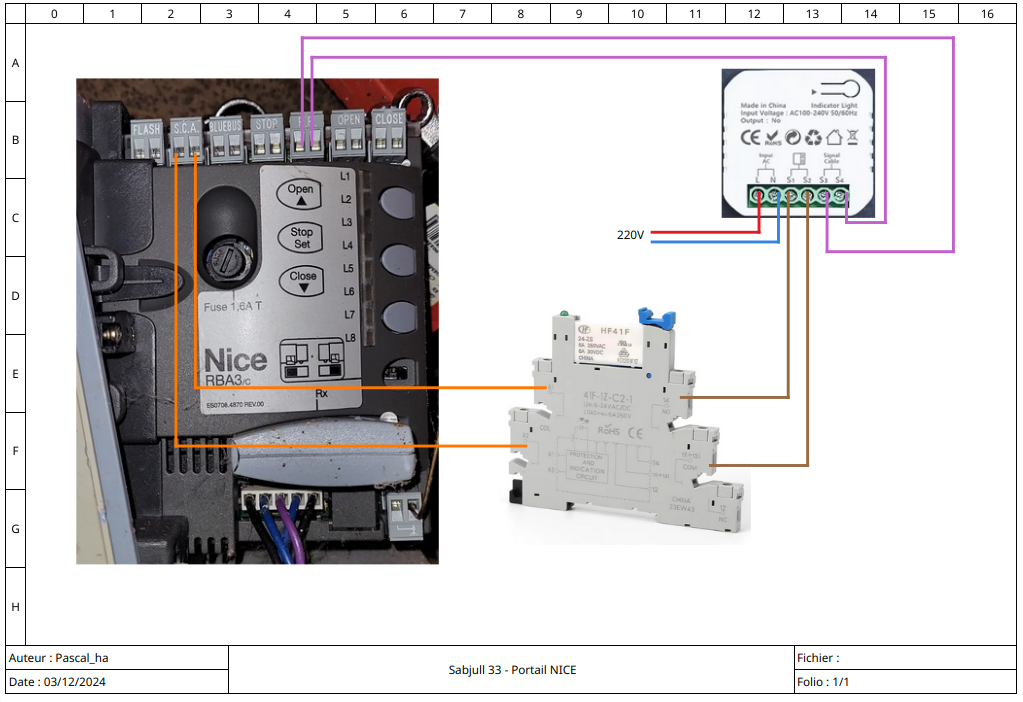Click the title text Sabjull 33 - Portail NICE
Viewport: 1023px width, 702px height.
512,670
